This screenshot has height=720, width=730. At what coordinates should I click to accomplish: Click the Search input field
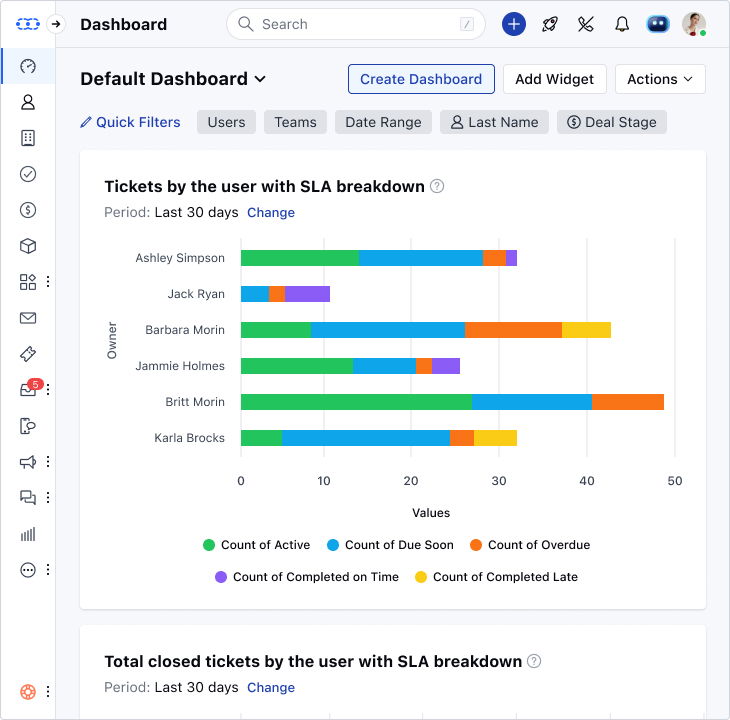click(x=356, y=24)
